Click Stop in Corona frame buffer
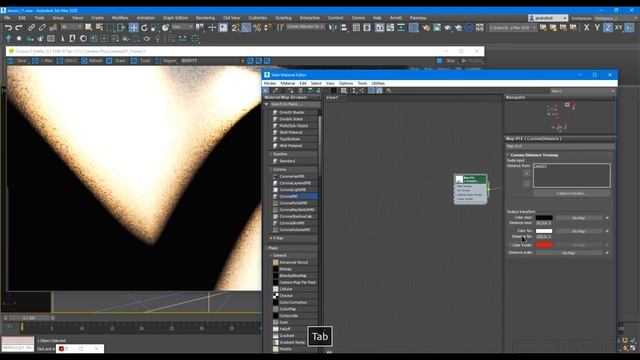Viewport: 640px width, 360px height. pos(447,60)
